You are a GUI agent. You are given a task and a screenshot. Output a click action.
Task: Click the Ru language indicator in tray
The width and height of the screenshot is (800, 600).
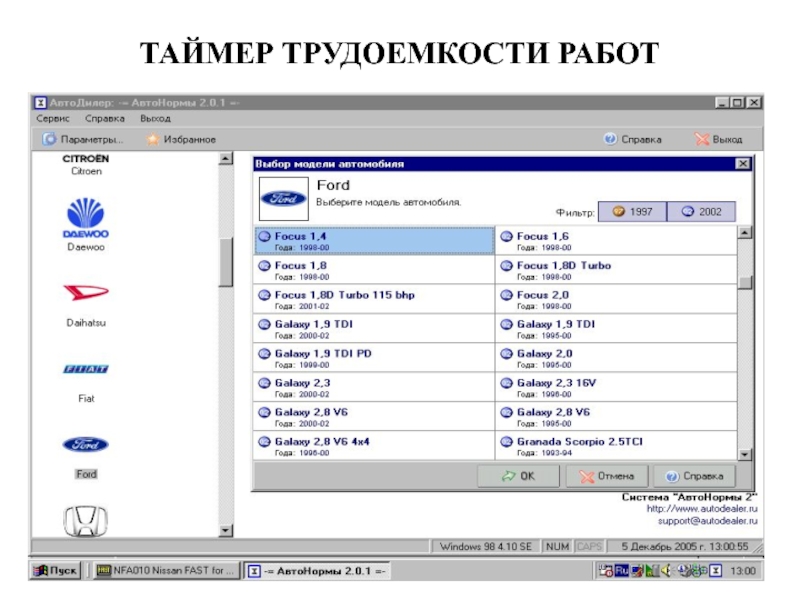[621, 570]
